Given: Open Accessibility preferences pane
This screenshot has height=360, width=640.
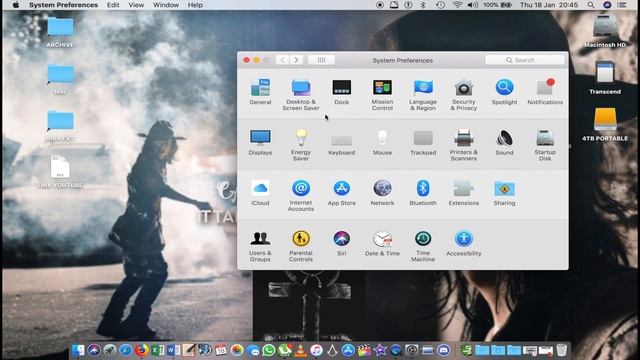Looking at the screenshot, I should pos(464,243).
